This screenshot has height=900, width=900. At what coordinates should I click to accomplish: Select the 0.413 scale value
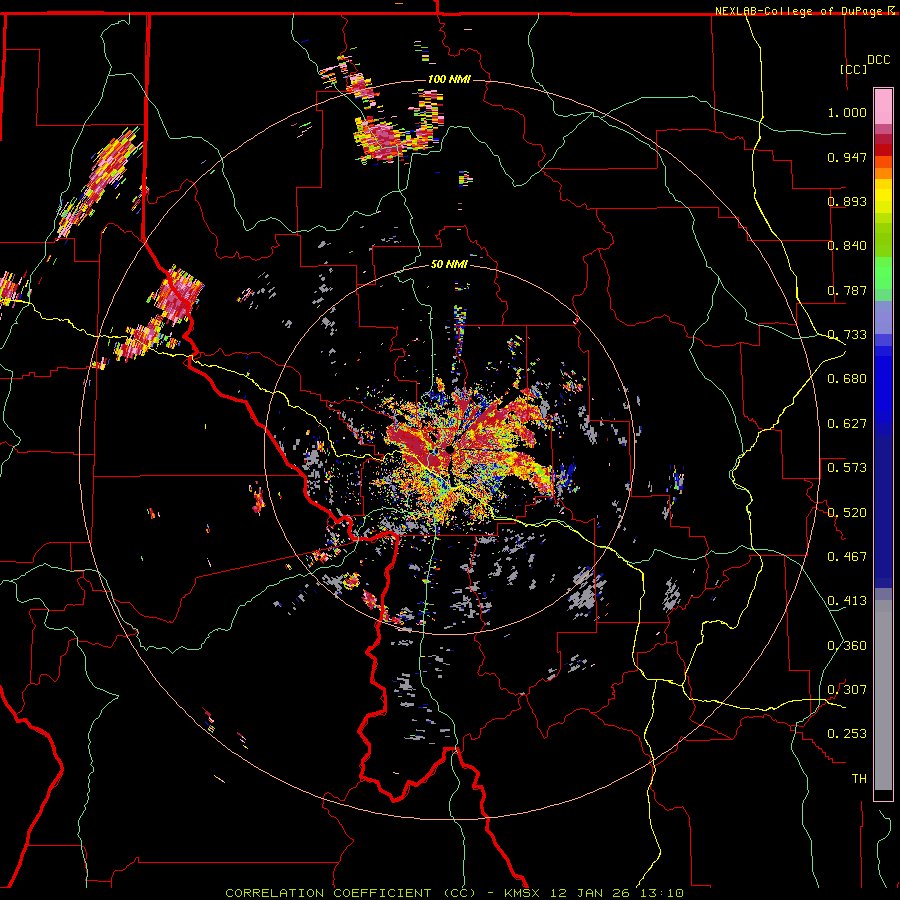coord(847,601)
